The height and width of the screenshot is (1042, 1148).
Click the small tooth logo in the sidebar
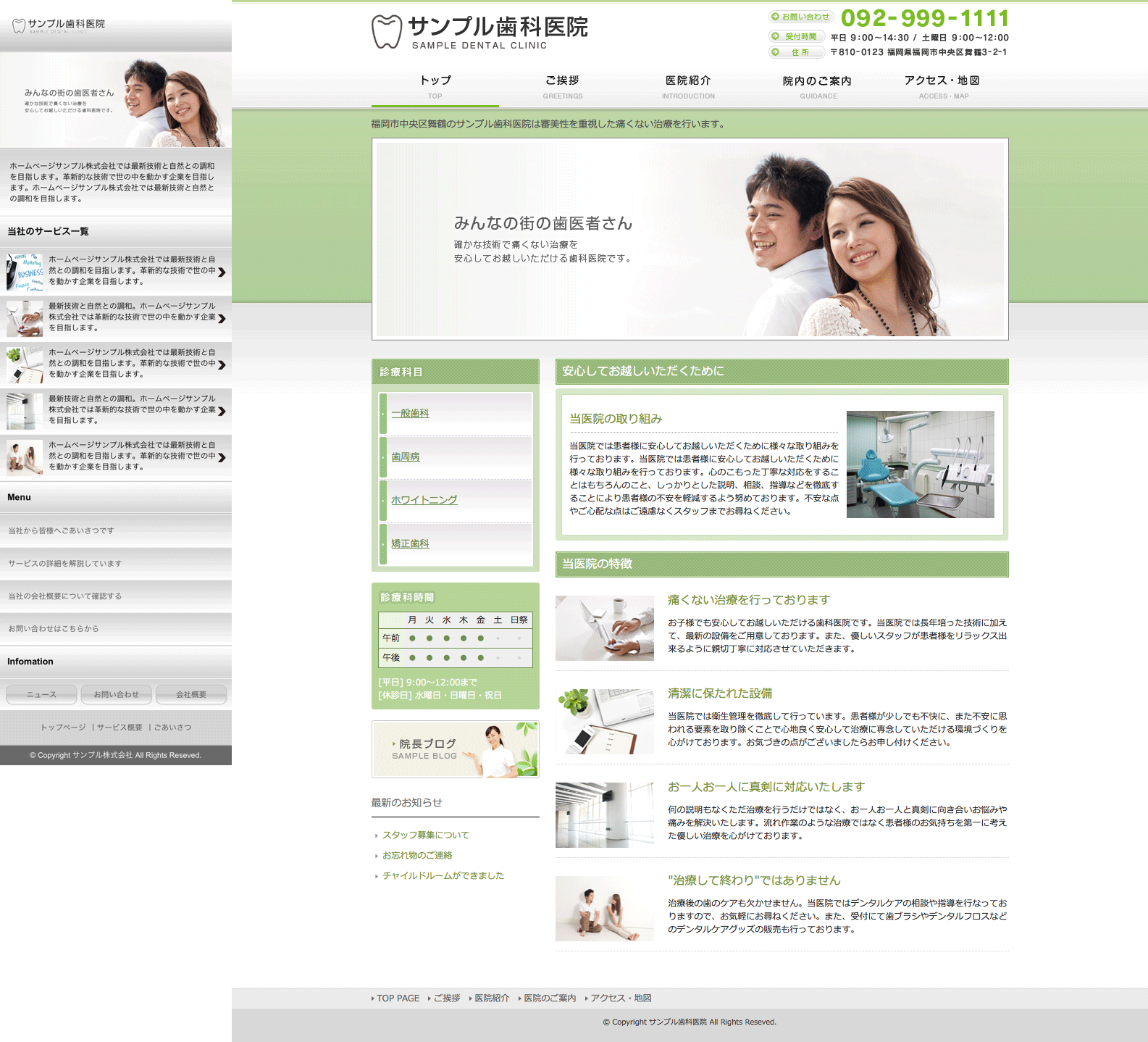[19, 26]
